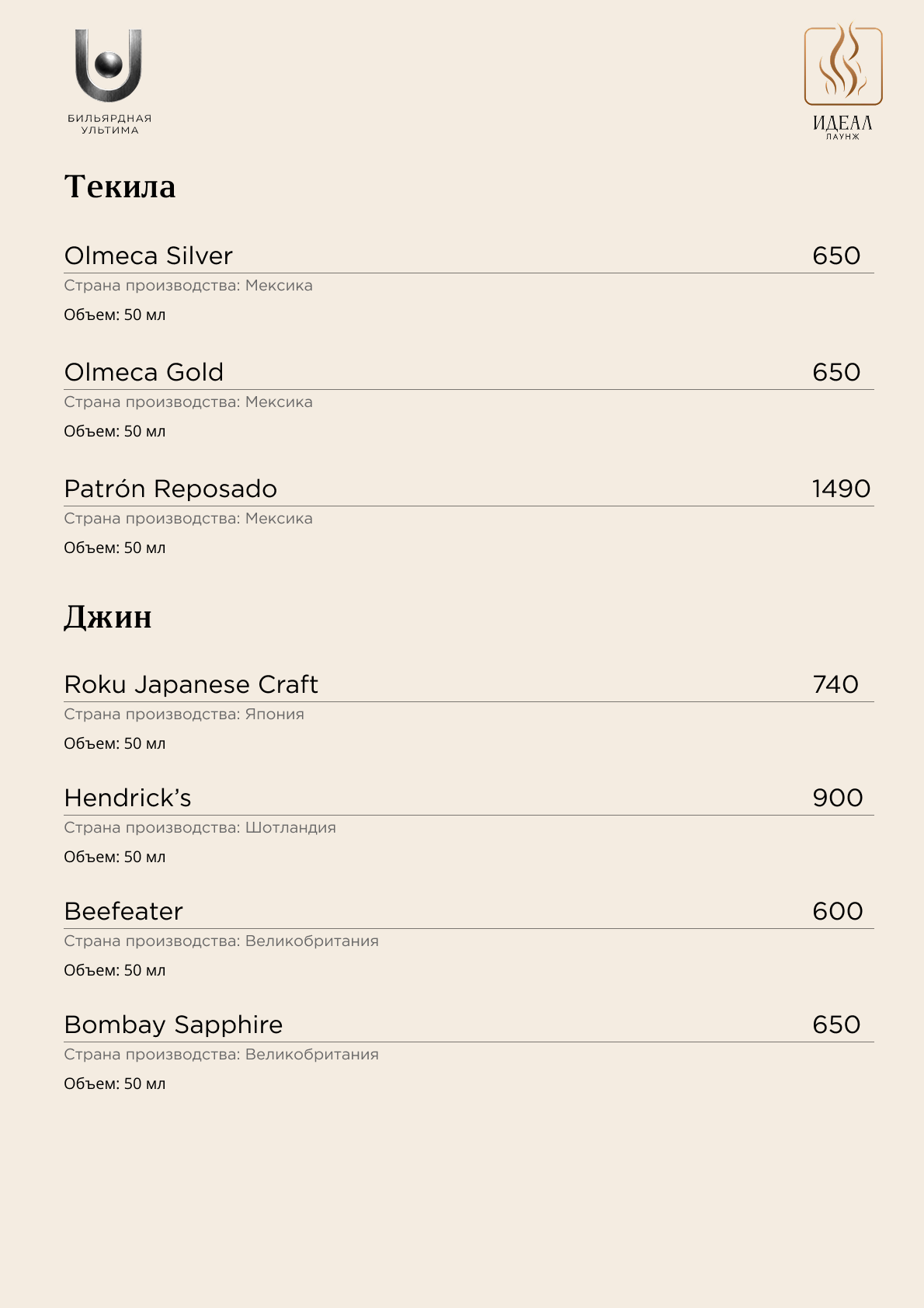Image resolution: width=924 pixels, height=1308 pixels.
Task: Click the 600 price for Beefeater
Action: (x=838, y=911)
